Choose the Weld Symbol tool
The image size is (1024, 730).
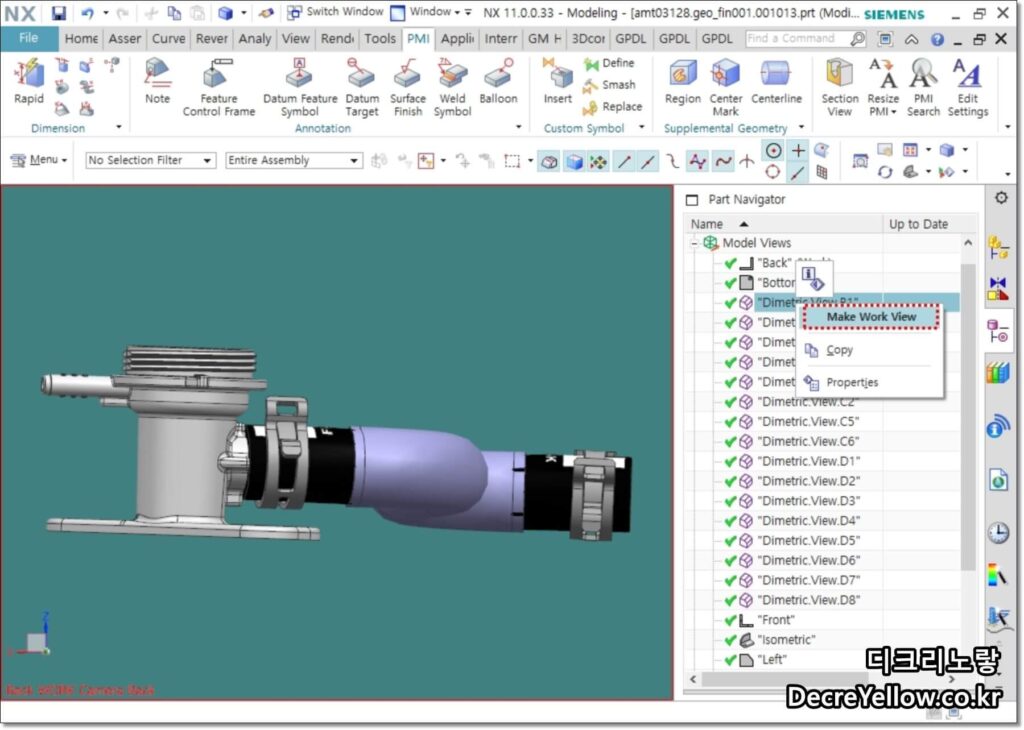coord(452,87)
